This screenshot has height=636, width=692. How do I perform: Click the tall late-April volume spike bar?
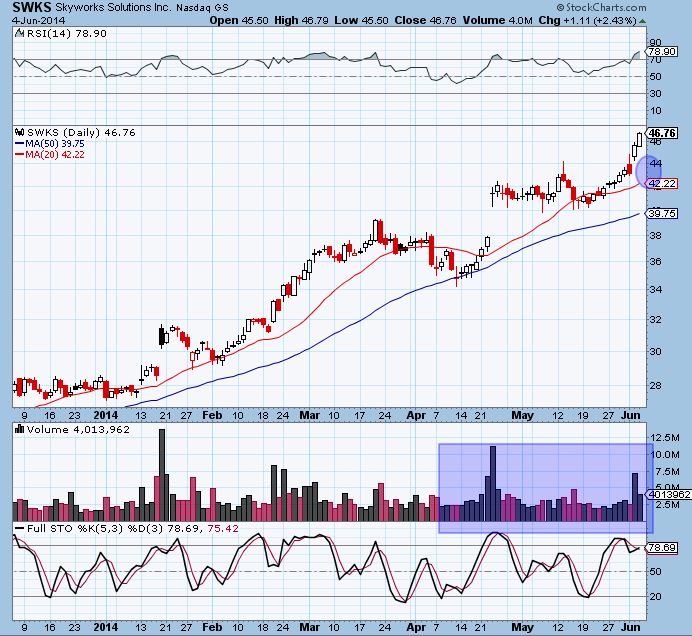click(493, 483)
